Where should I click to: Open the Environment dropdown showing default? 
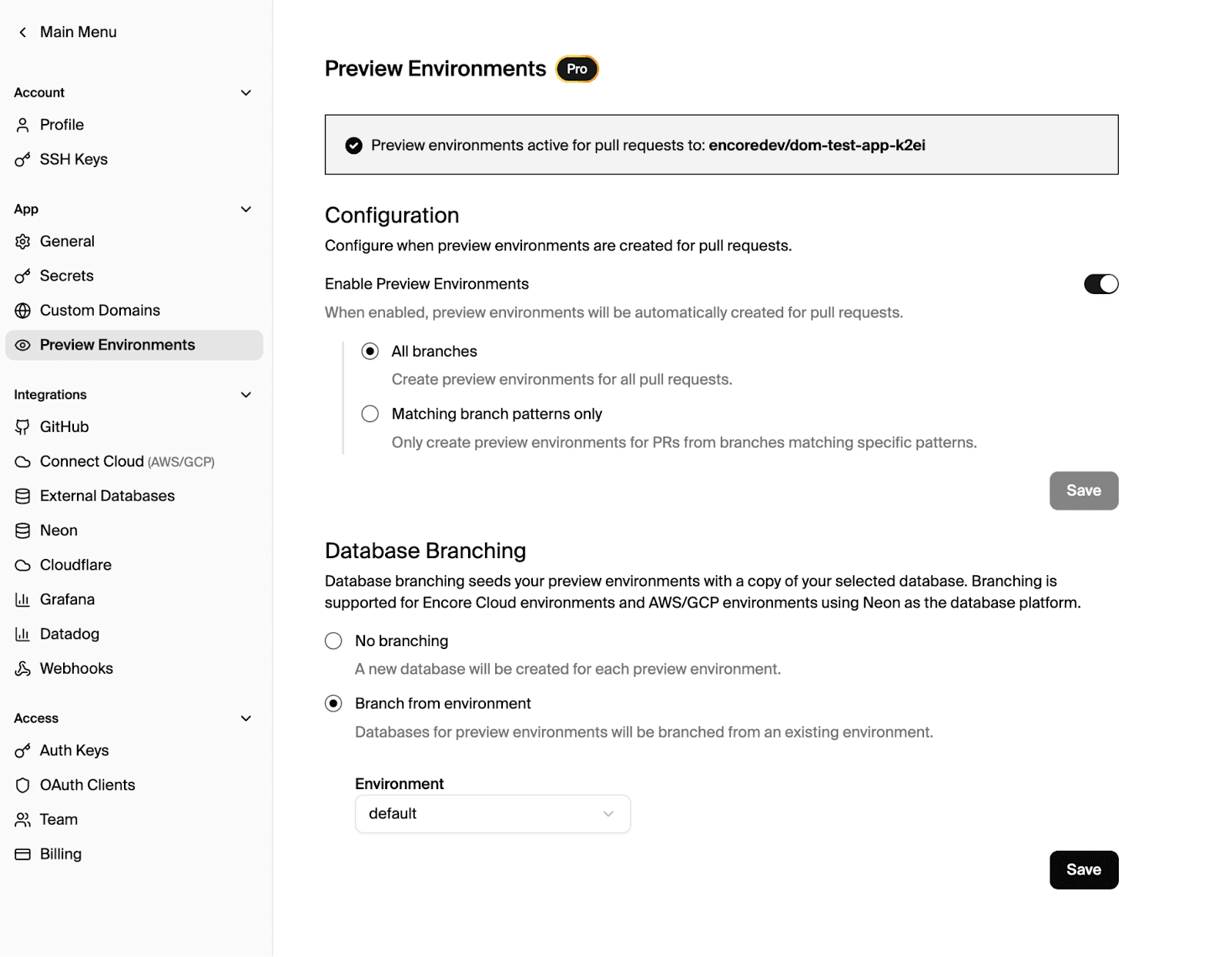(x=492, y=814)
